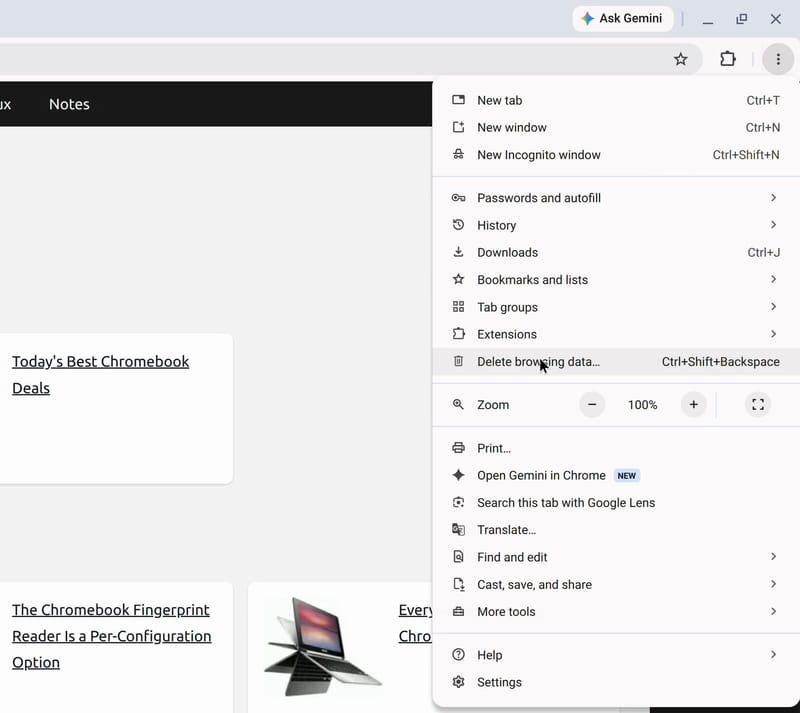Restore down the Chrome window
800x713 pixels.
pos(741,19)
